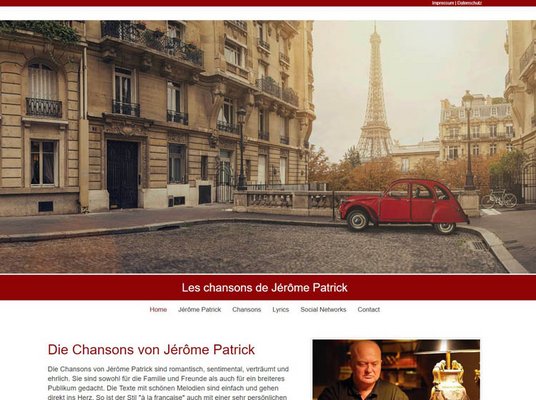Click the street lamp near the red car
Viewport: 536px width, 400px height.
coord(469,140)
